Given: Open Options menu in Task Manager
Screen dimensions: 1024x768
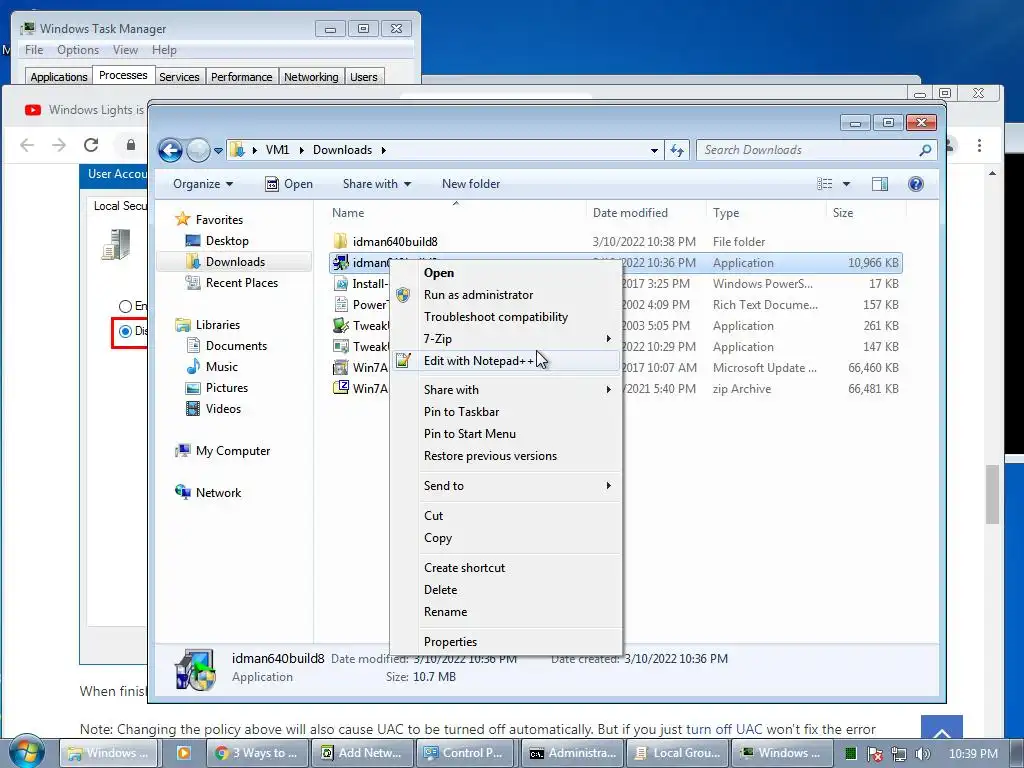Looking at the screenshot, I should [78, 50].
